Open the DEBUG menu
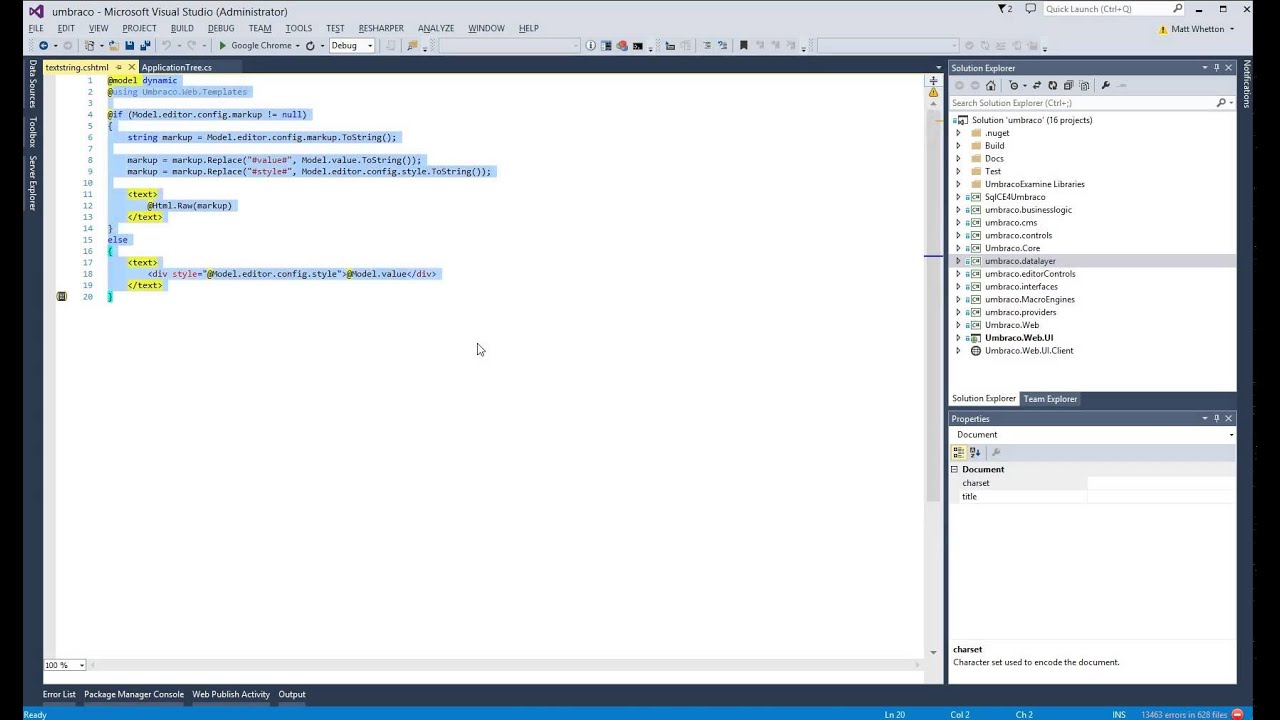The width and height of the screenshot is (1280, 720). point(220,28)
